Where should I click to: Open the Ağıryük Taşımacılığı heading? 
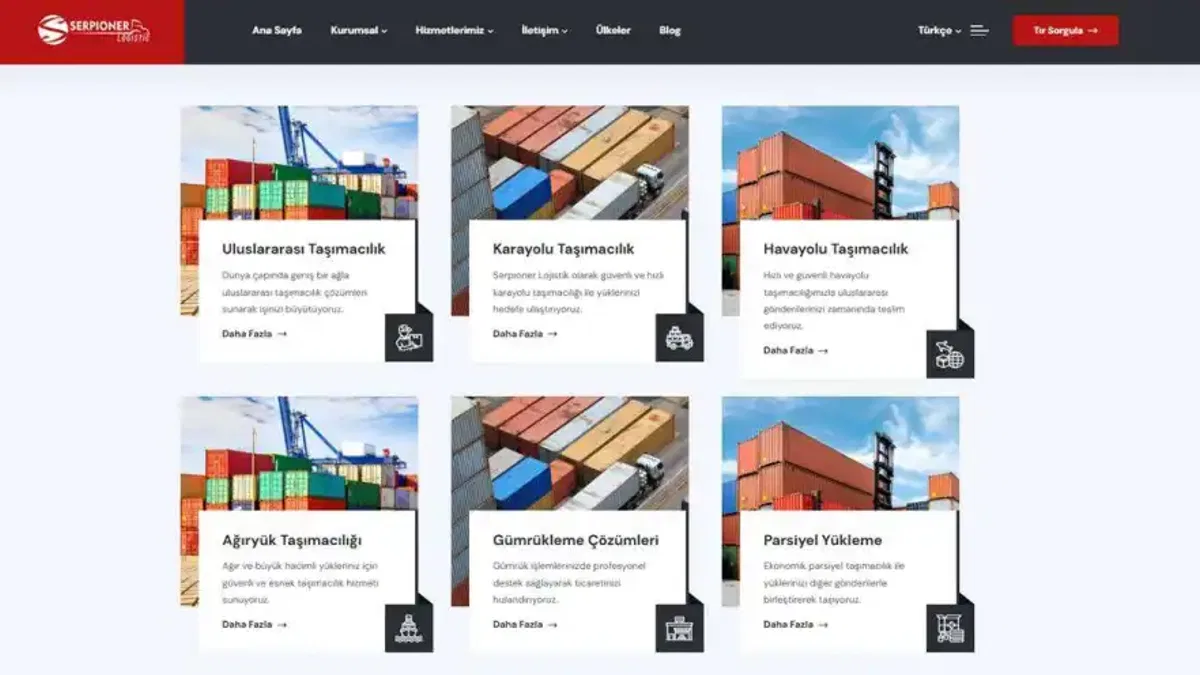(292, 540)
